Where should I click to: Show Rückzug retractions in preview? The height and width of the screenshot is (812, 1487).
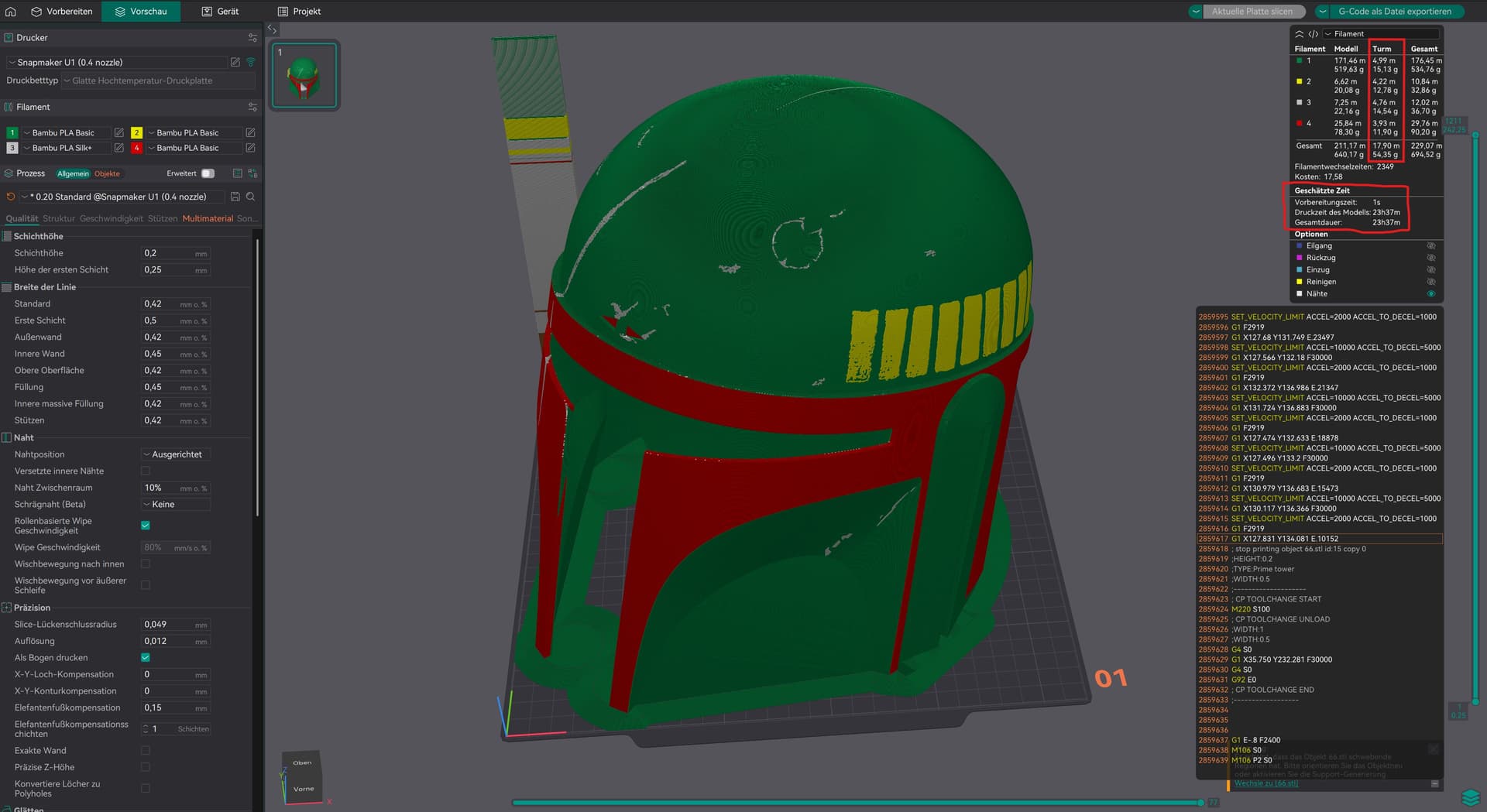[1431, 258]
